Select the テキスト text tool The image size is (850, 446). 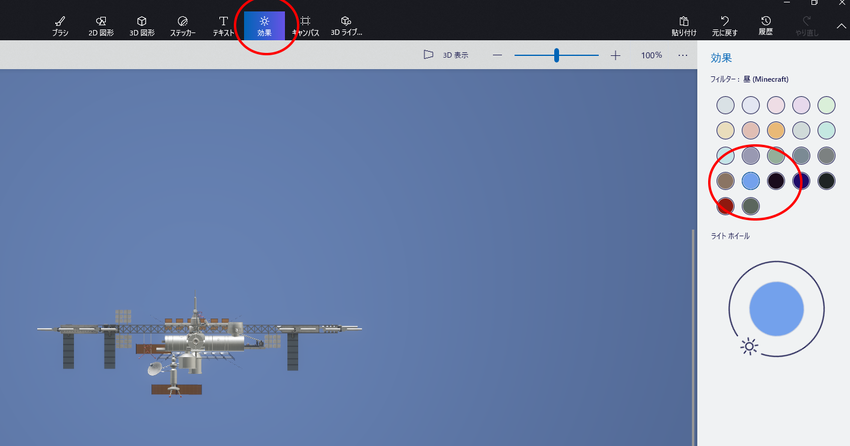(223, 25)
